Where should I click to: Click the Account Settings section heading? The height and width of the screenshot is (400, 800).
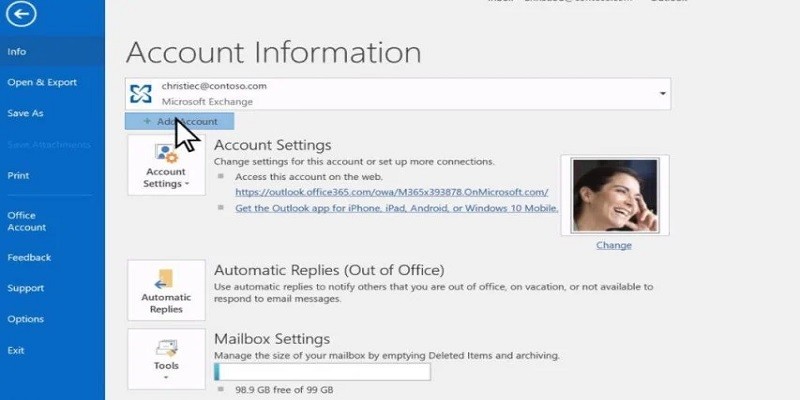[x=272, y=145]
